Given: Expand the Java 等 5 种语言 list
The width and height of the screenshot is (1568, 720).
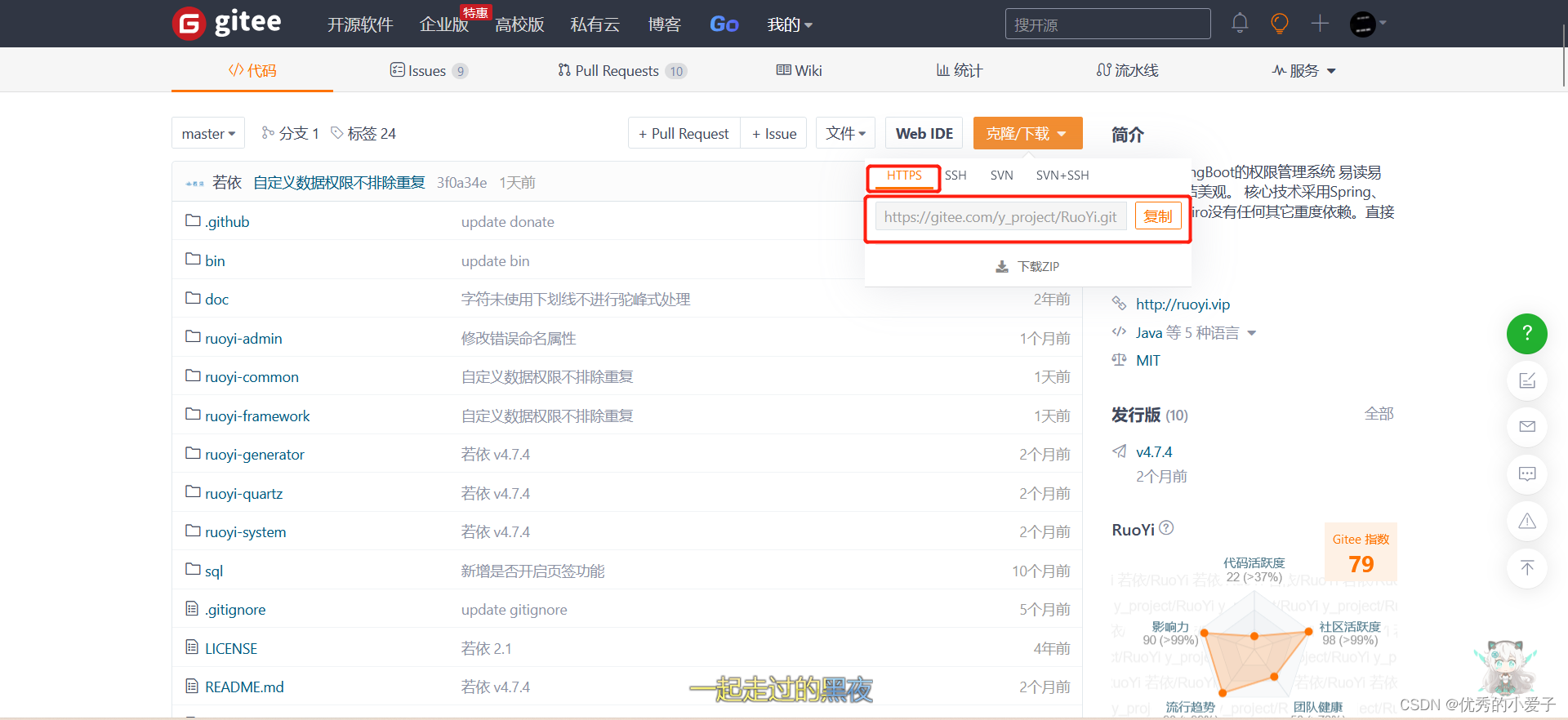Looking at the screenshot, I should [1196, 332].
